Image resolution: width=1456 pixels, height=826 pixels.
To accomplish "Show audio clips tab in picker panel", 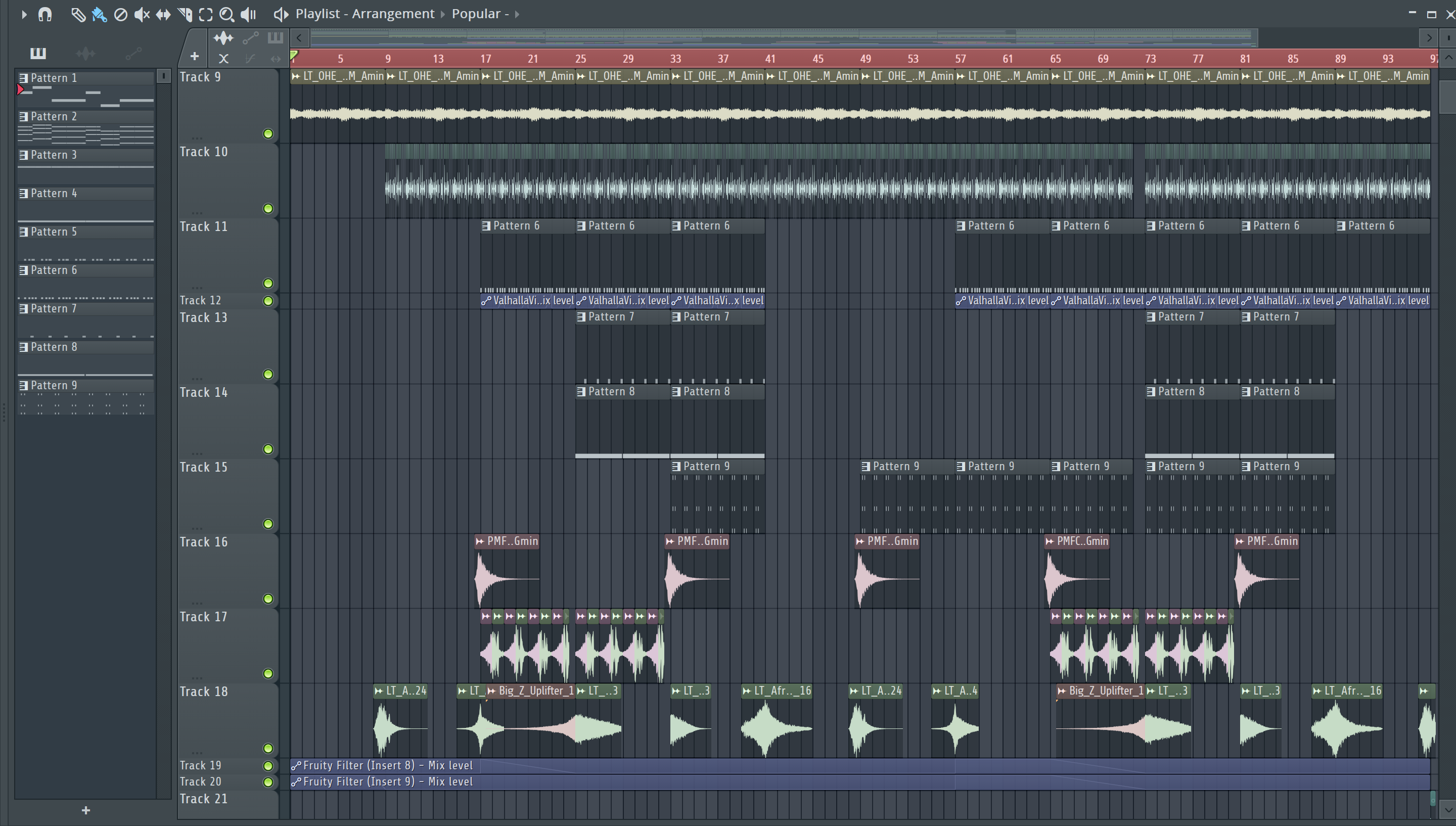I will pos(85,53).
